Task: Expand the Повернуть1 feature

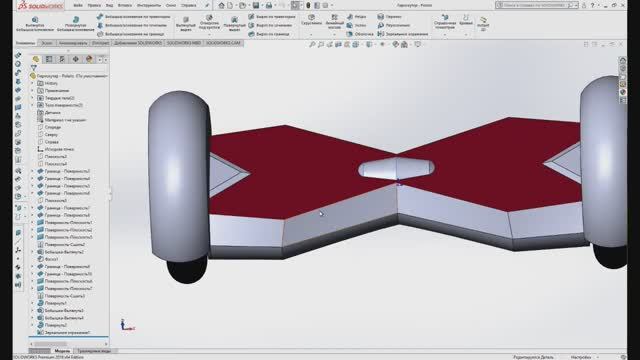Action: tap(33, 303)
